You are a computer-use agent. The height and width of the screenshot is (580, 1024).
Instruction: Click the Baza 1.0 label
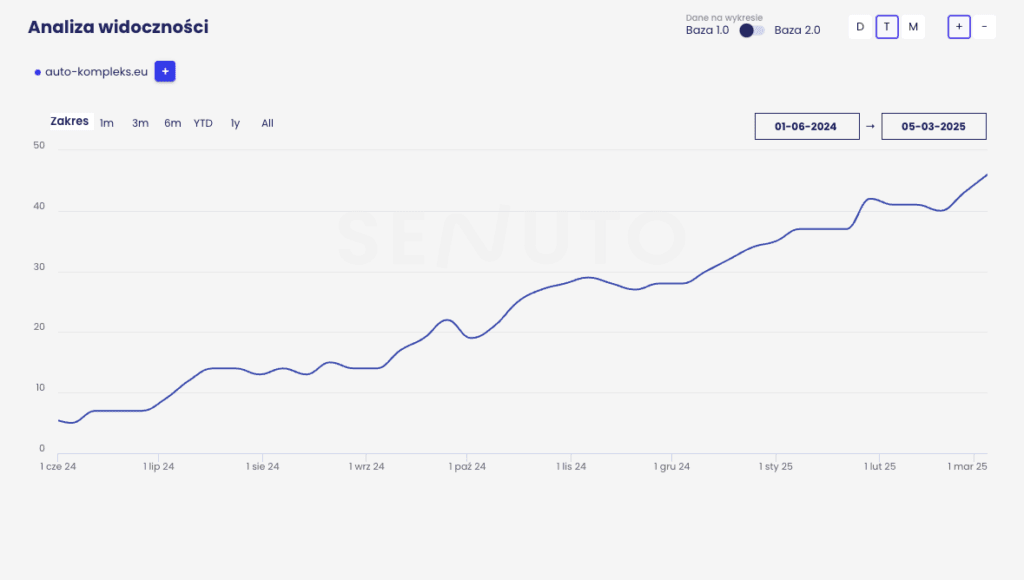coord(707,30)
